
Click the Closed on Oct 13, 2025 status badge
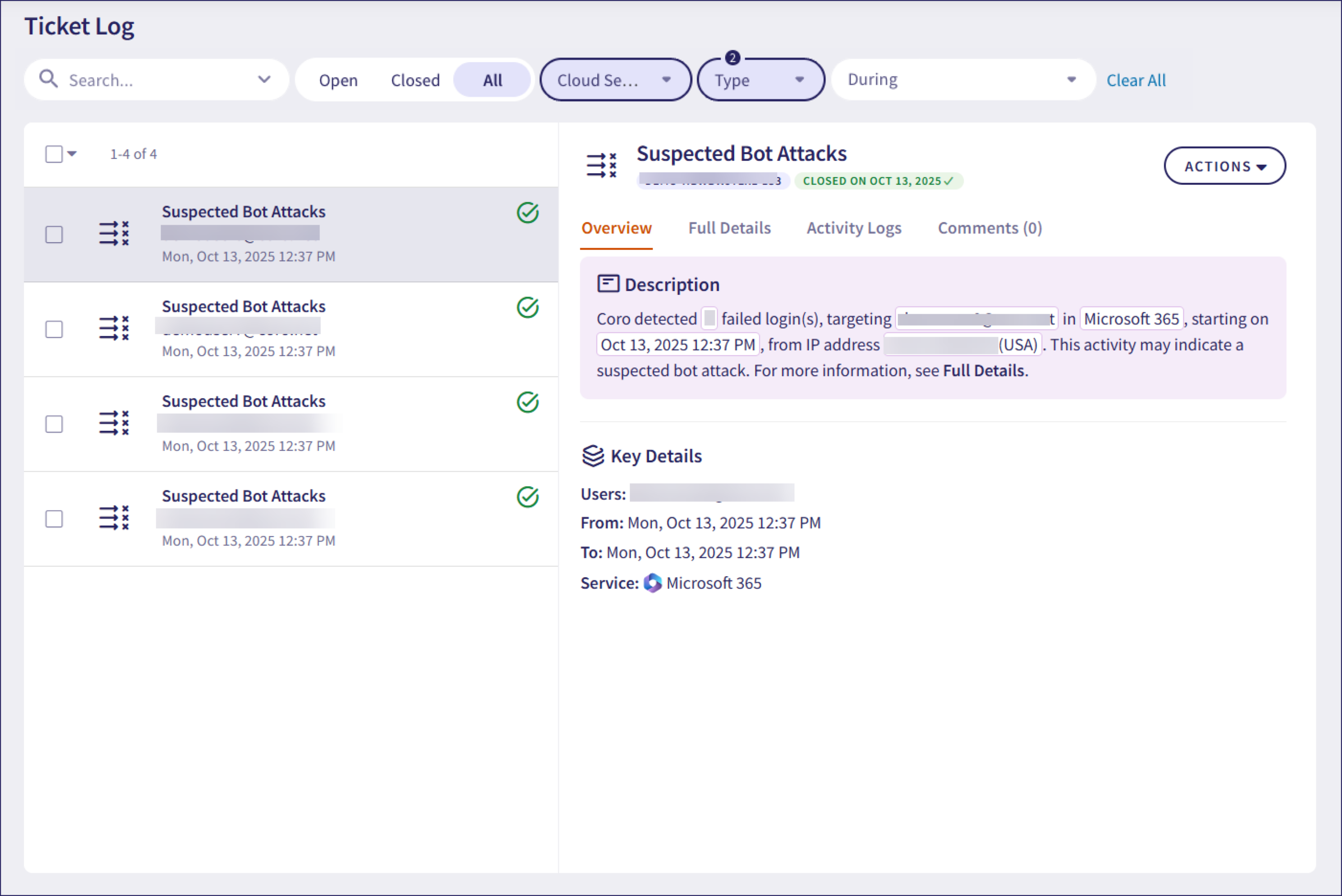pyautogui.click(x=879, y=180)
